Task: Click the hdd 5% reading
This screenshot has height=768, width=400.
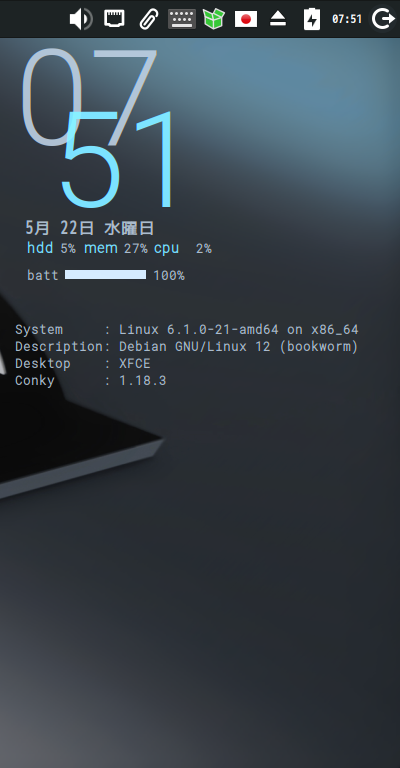Action: (51, 248)
